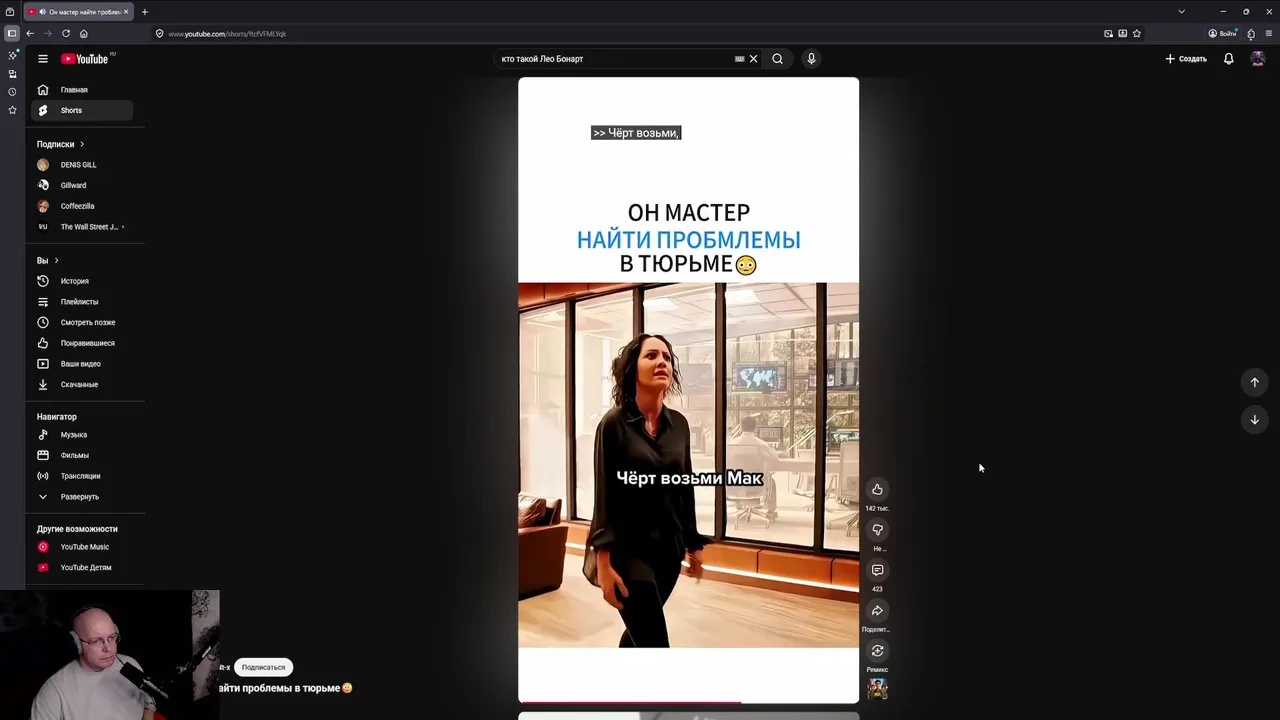The image size is (1280, 720).
Task: Pause the Short by clicking the video
Action: pyautogui.click(x=688, y=390)
